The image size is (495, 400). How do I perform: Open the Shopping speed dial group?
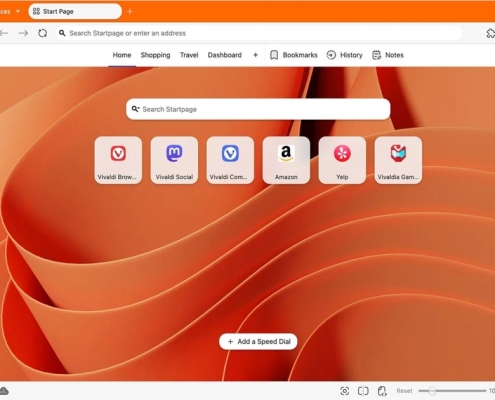point(155,55)
